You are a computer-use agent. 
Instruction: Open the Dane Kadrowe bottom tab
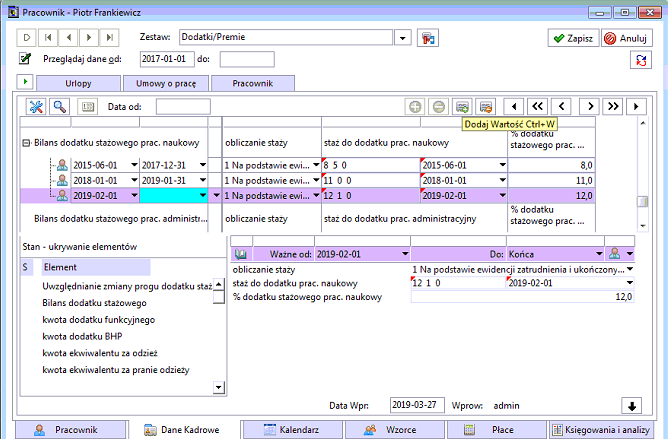pyautogui.click(x=184, y=430)
